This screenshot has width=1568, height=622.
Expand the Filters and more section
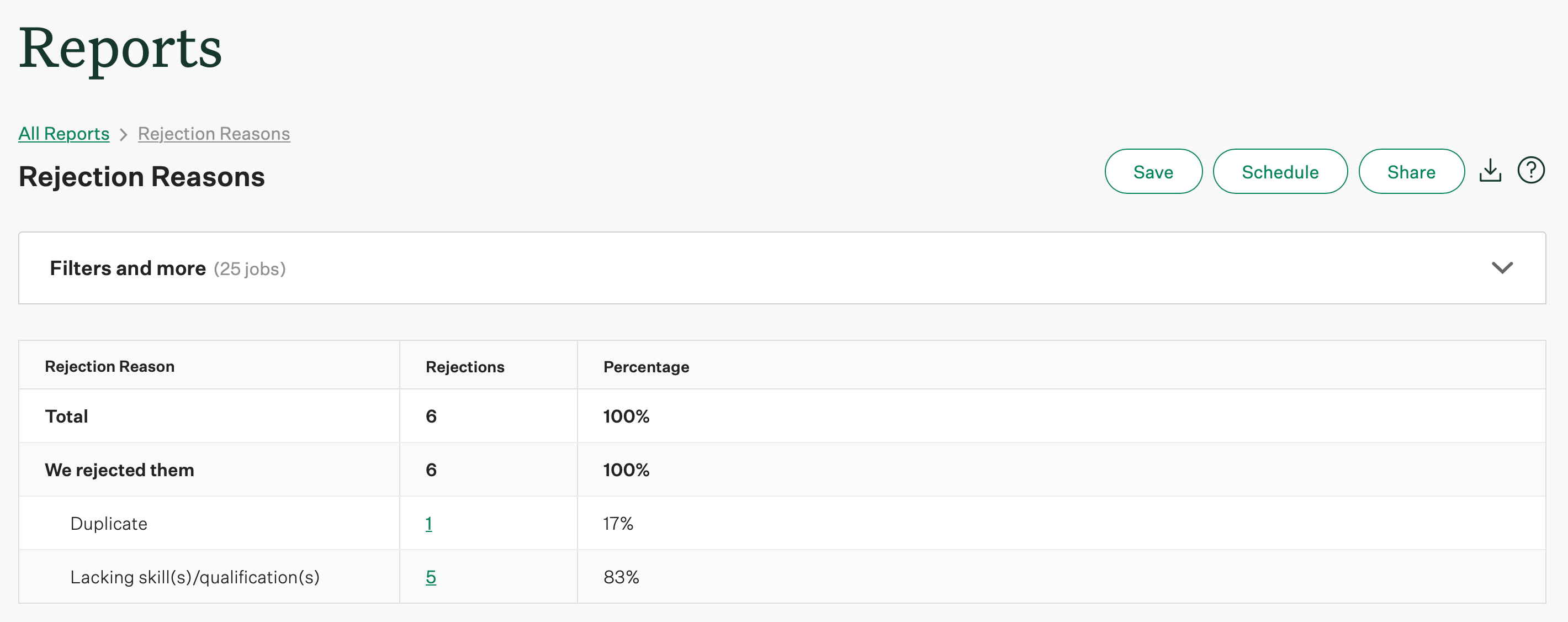128,268
